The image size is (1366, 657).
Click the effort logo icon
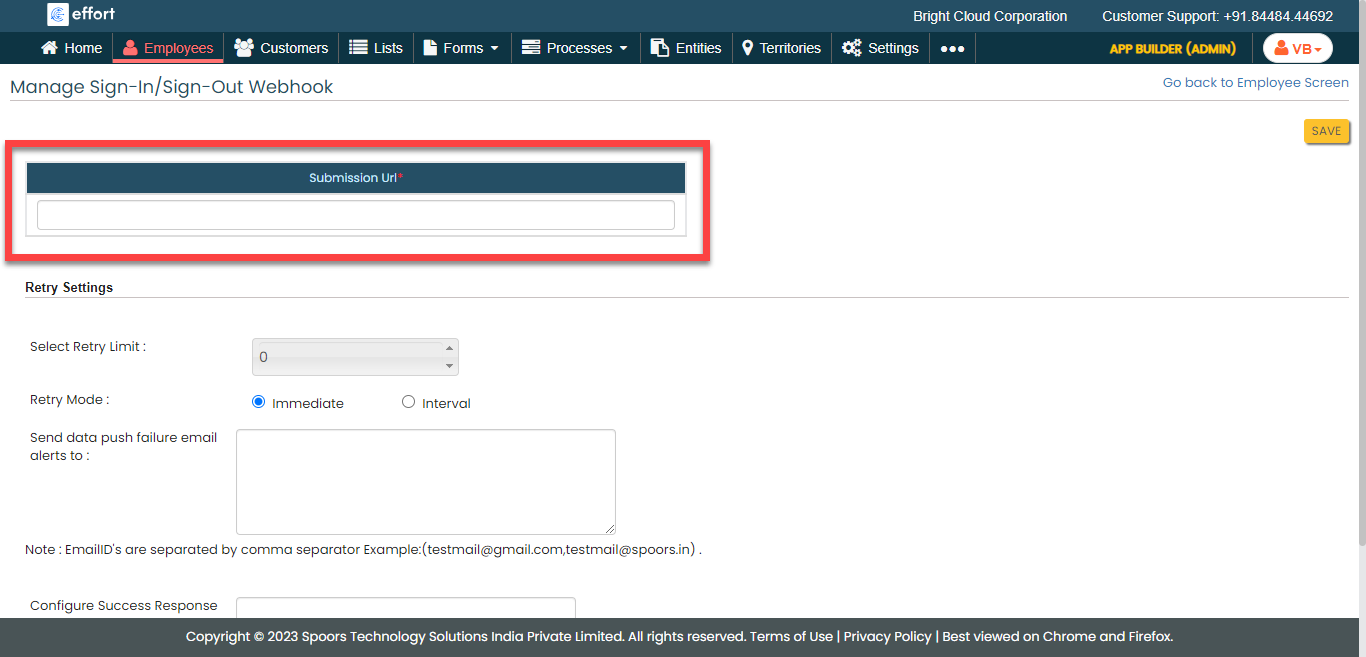click(x=58, y=15)
